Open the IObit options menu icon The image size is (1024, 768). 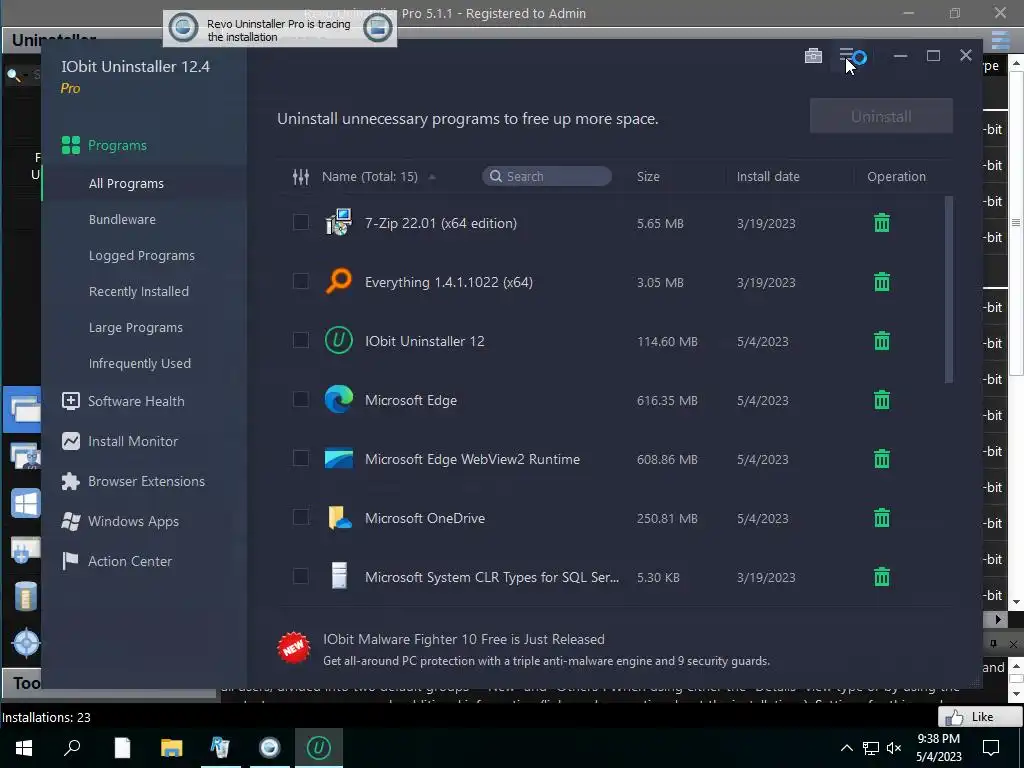click(x=847, y=56)
